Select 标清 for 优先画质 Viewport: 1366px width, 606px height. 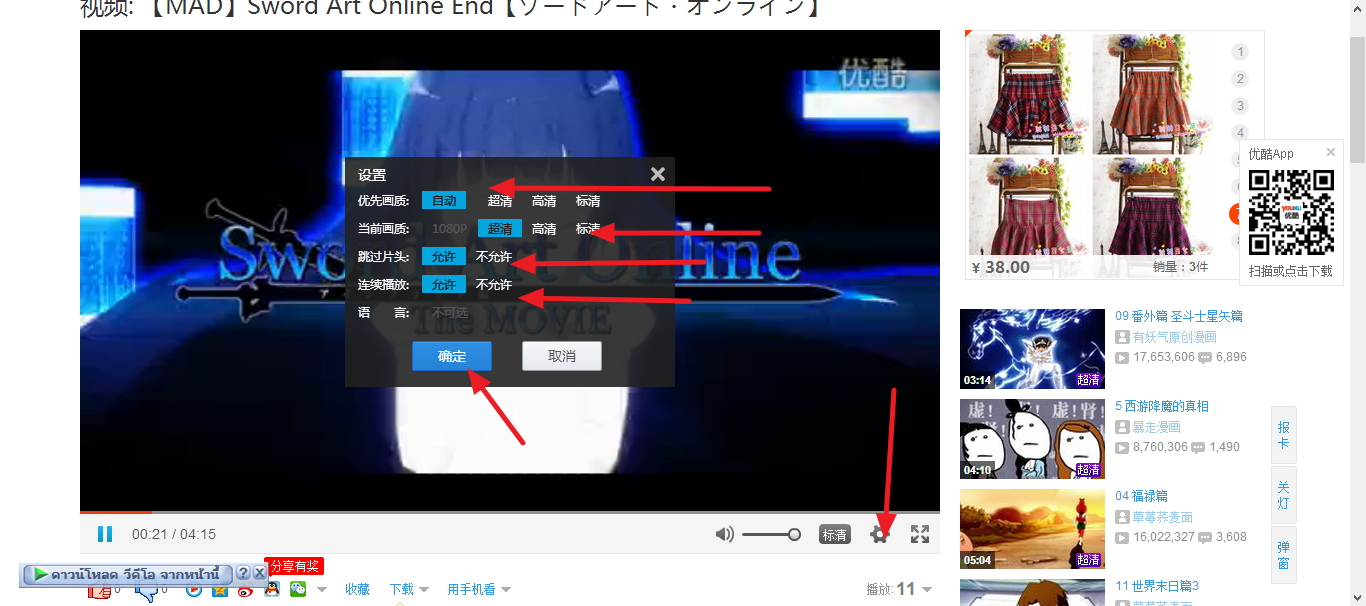(588, 201)
